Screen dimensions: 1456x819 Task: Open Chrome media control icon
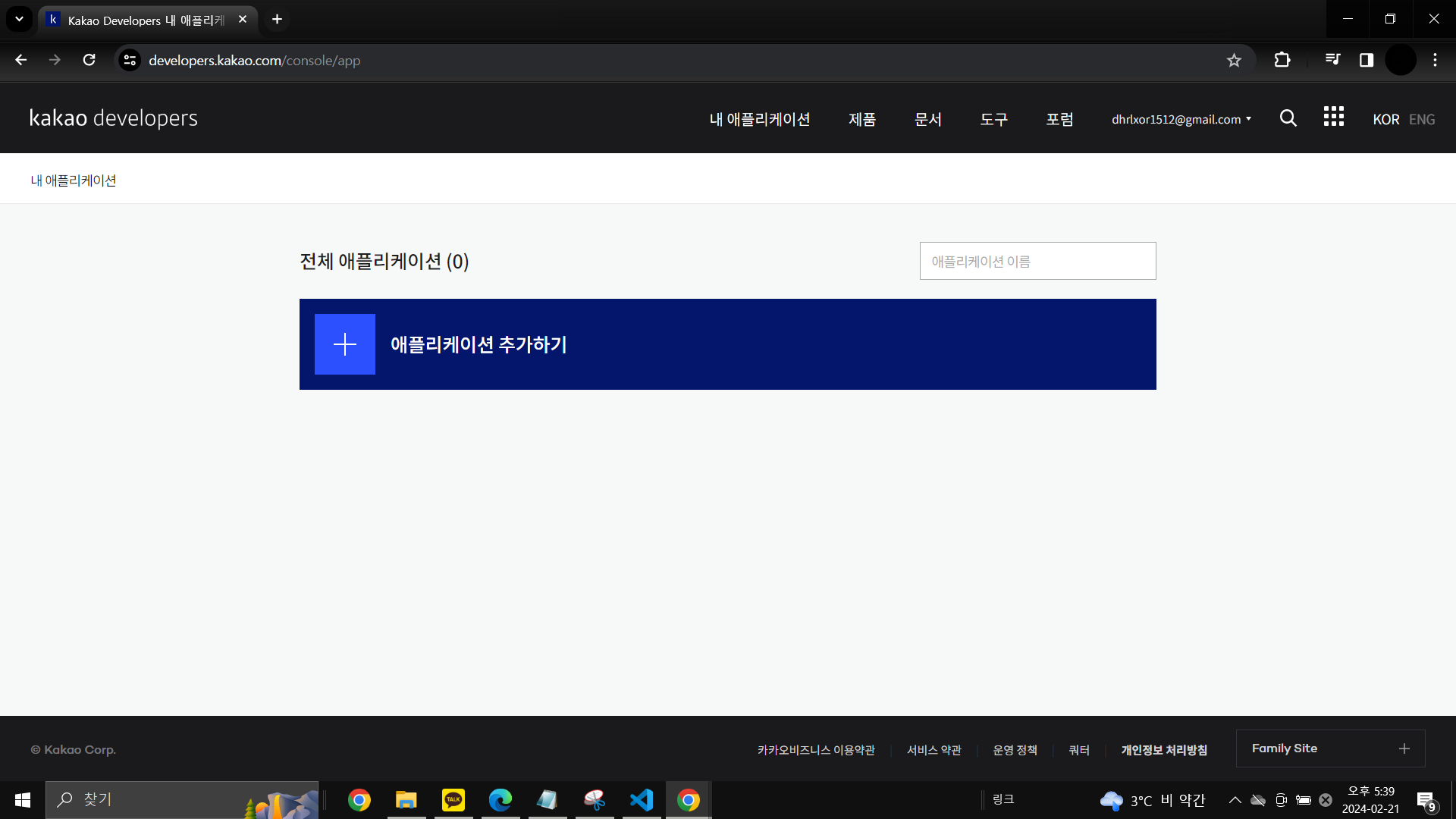coord(1332,60)
